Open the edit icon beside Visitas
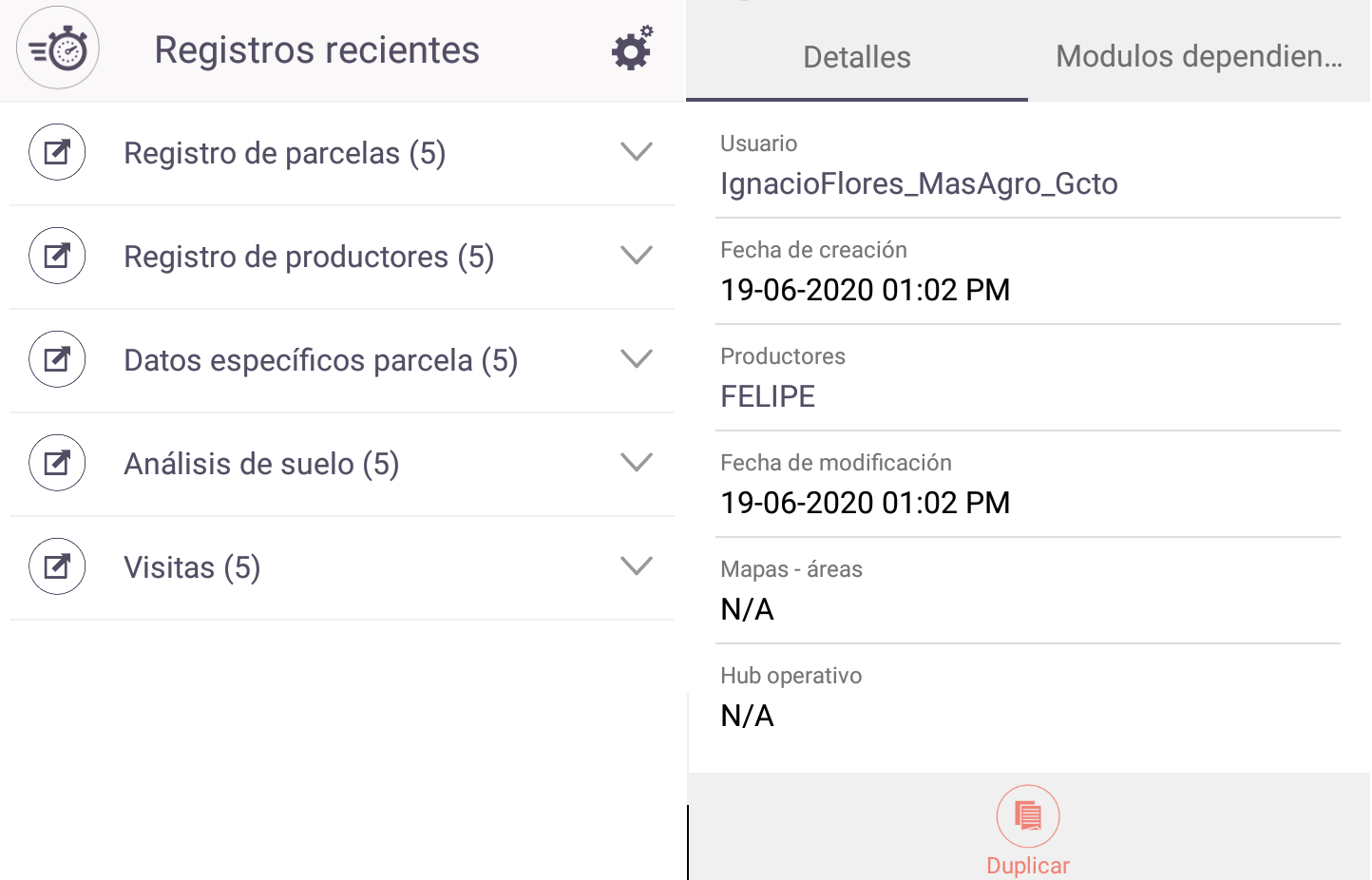Viewport: 1372px width, 880px height. tap(57, 566)
